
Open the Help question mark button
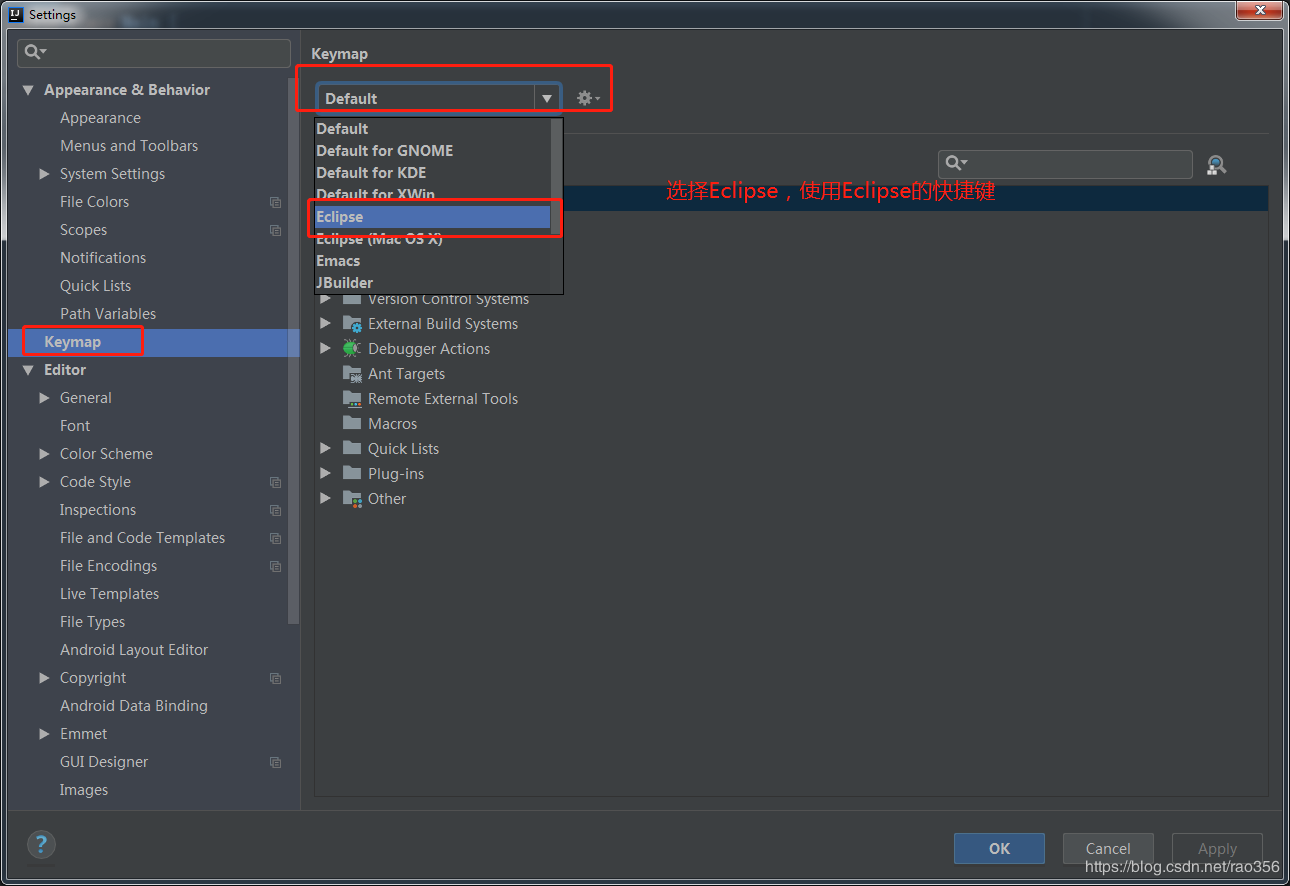click(41, 844)
